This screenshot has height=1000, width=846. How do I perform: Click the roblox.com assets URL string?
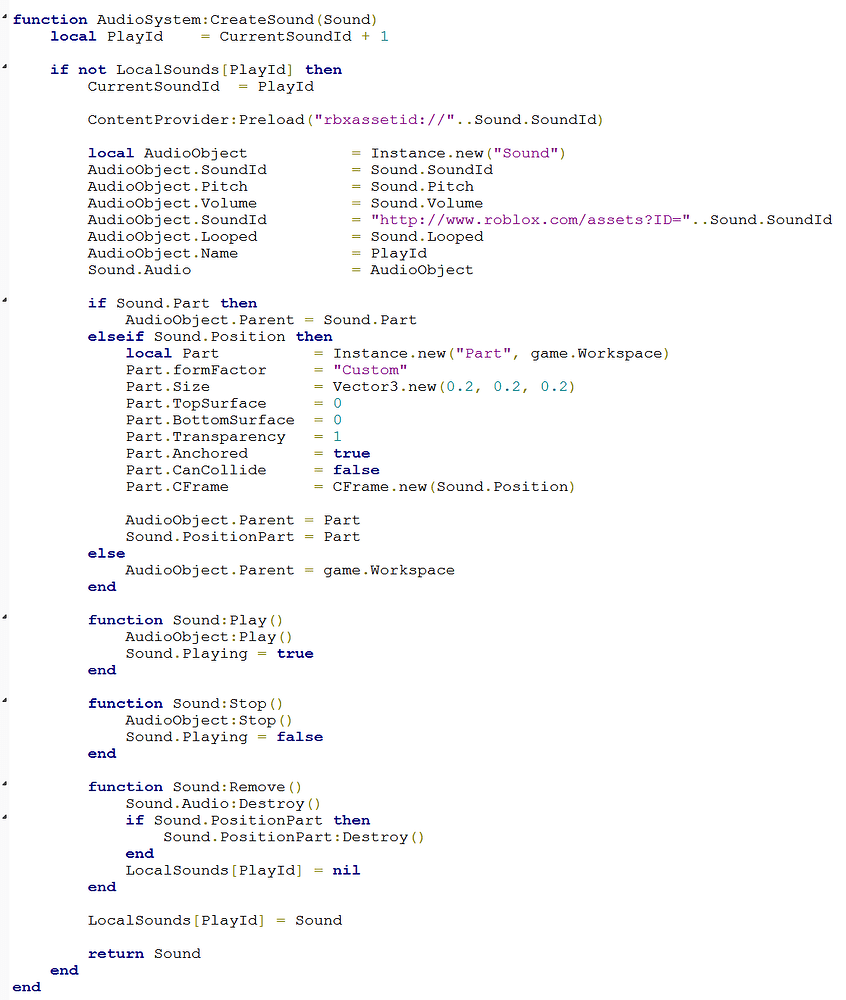coord(531,219)
